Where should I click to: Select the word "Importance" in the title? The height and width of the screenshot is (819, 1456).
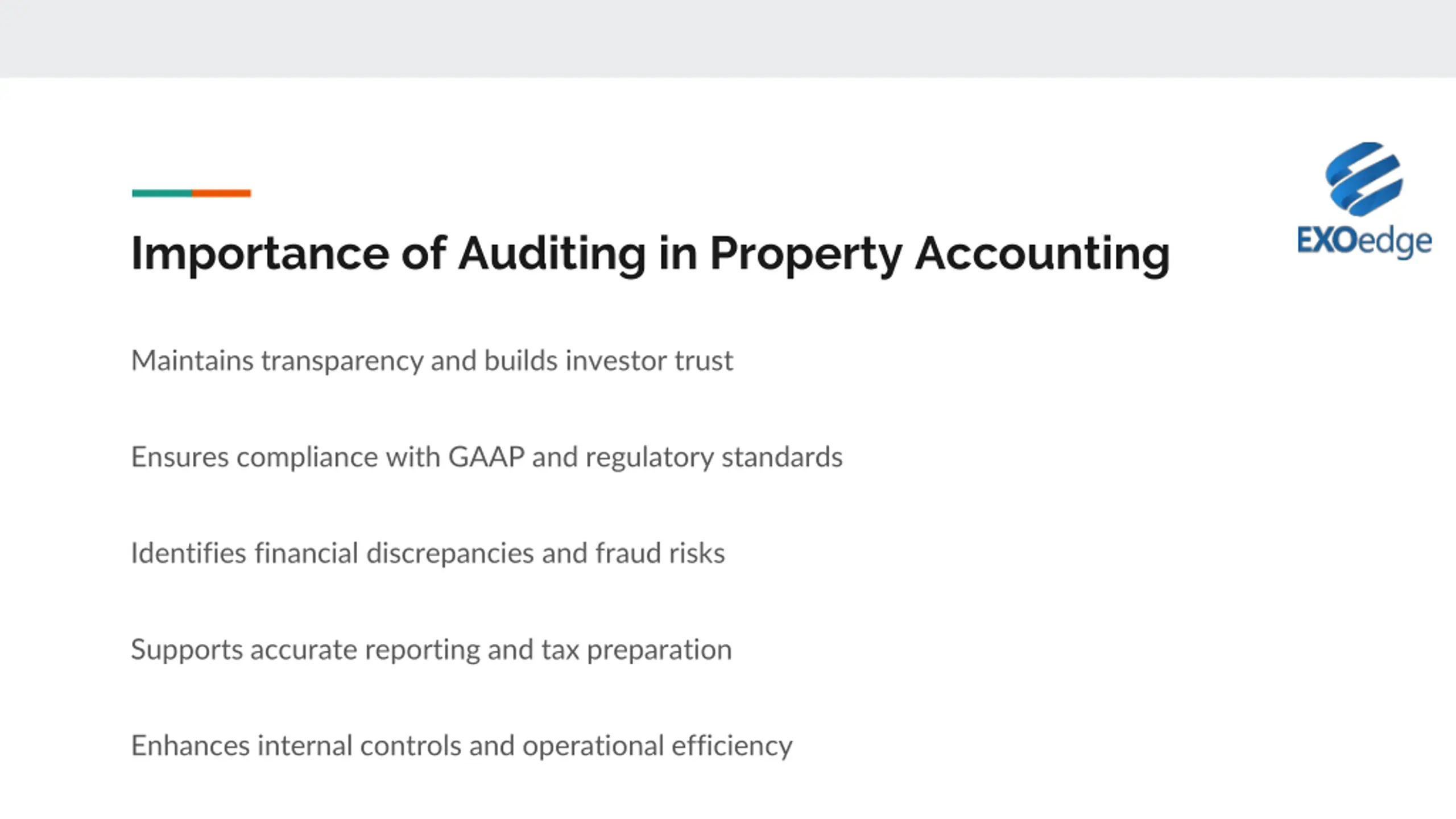coord(260,254)
